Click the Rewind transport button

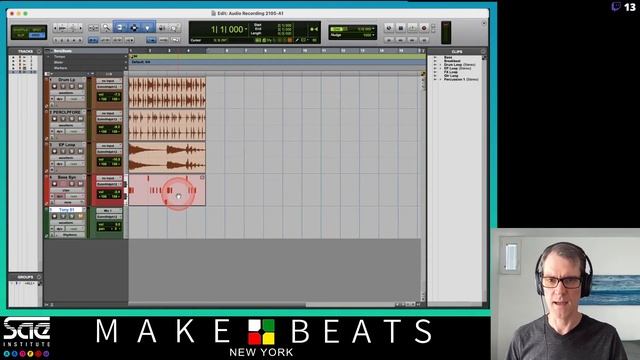click(400, 40)
